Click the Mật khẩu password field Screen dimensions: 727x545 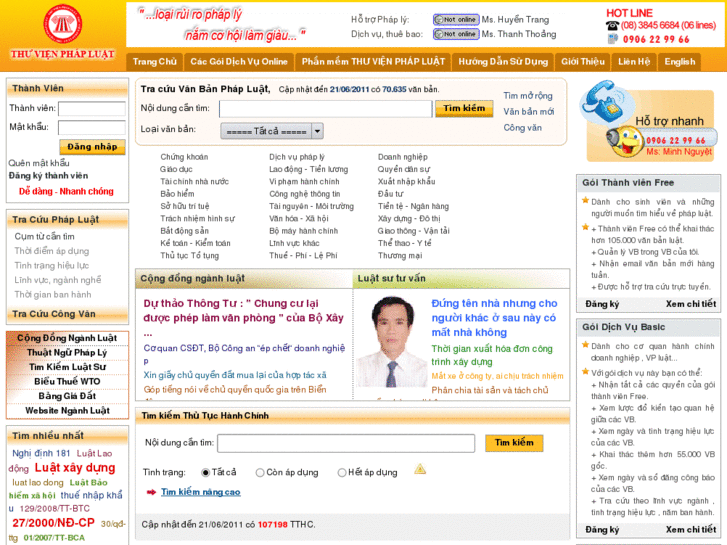(x=91, y=127)
